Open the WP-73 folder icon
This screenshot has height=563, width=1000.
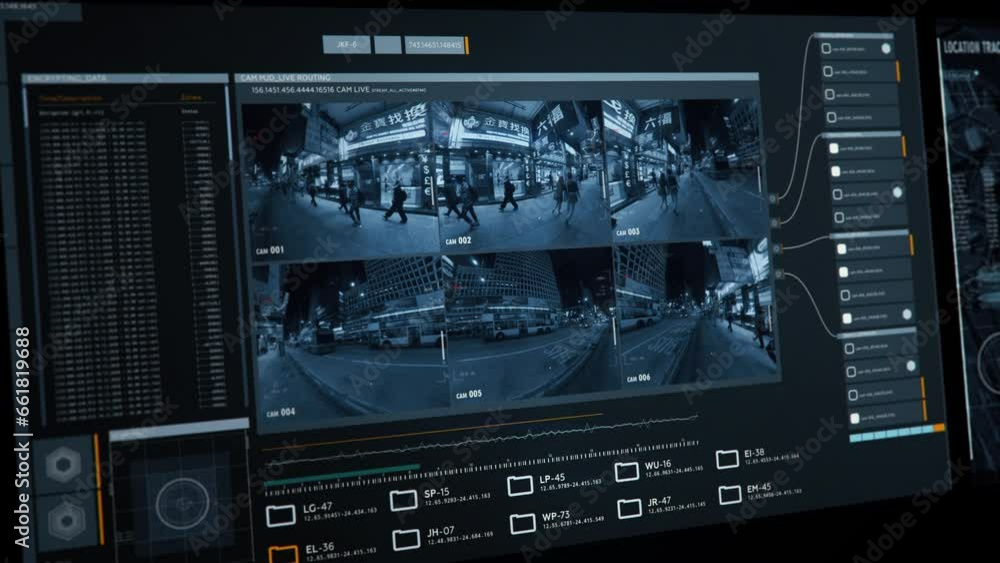523,523
